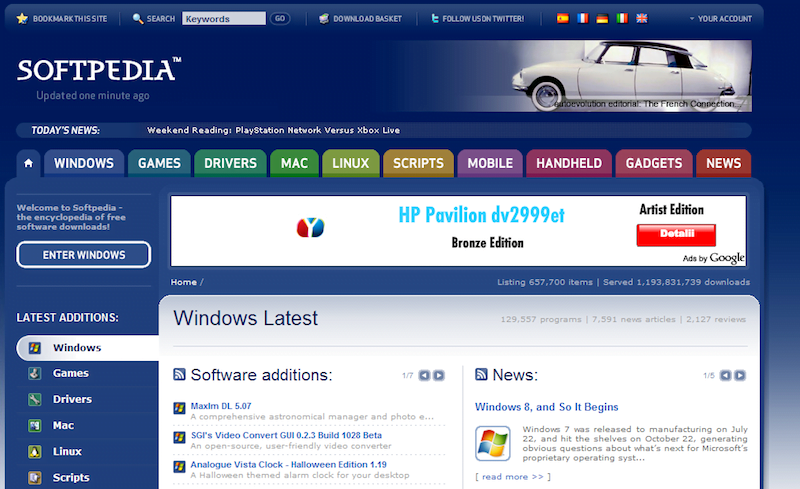Go to next Software additions page
Image resolution: width=800 pixels, height=489 pixels.
439,376
